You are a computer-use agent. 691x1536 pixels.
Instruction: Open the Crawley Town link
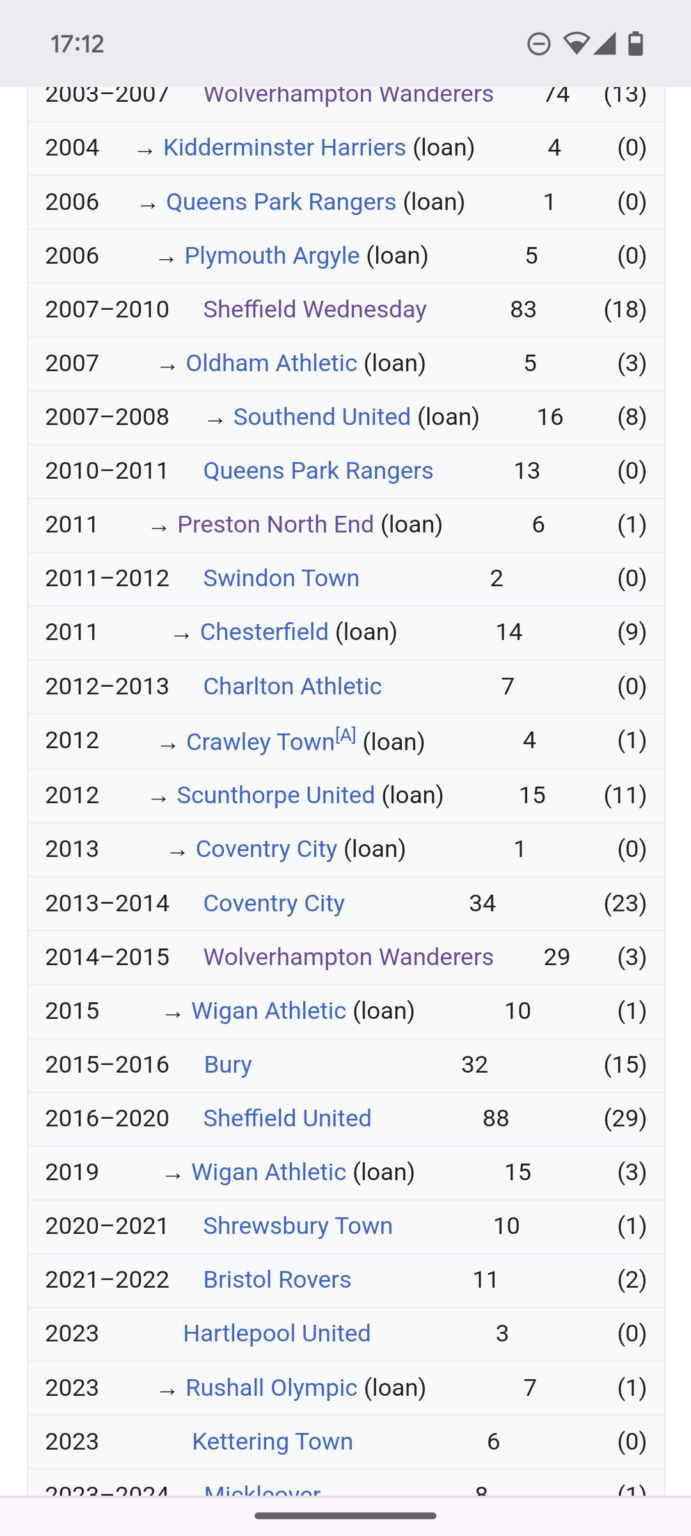(x=259, y=741)
